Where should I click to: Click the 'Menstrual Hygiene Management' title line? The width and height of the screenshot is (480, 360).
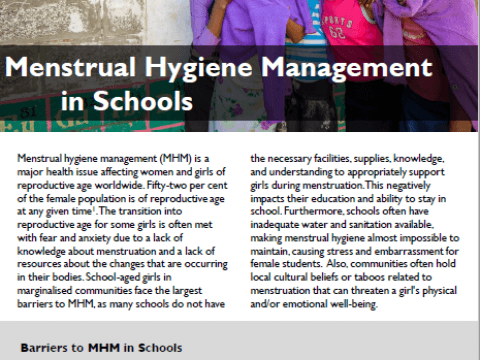coord(219,68)
